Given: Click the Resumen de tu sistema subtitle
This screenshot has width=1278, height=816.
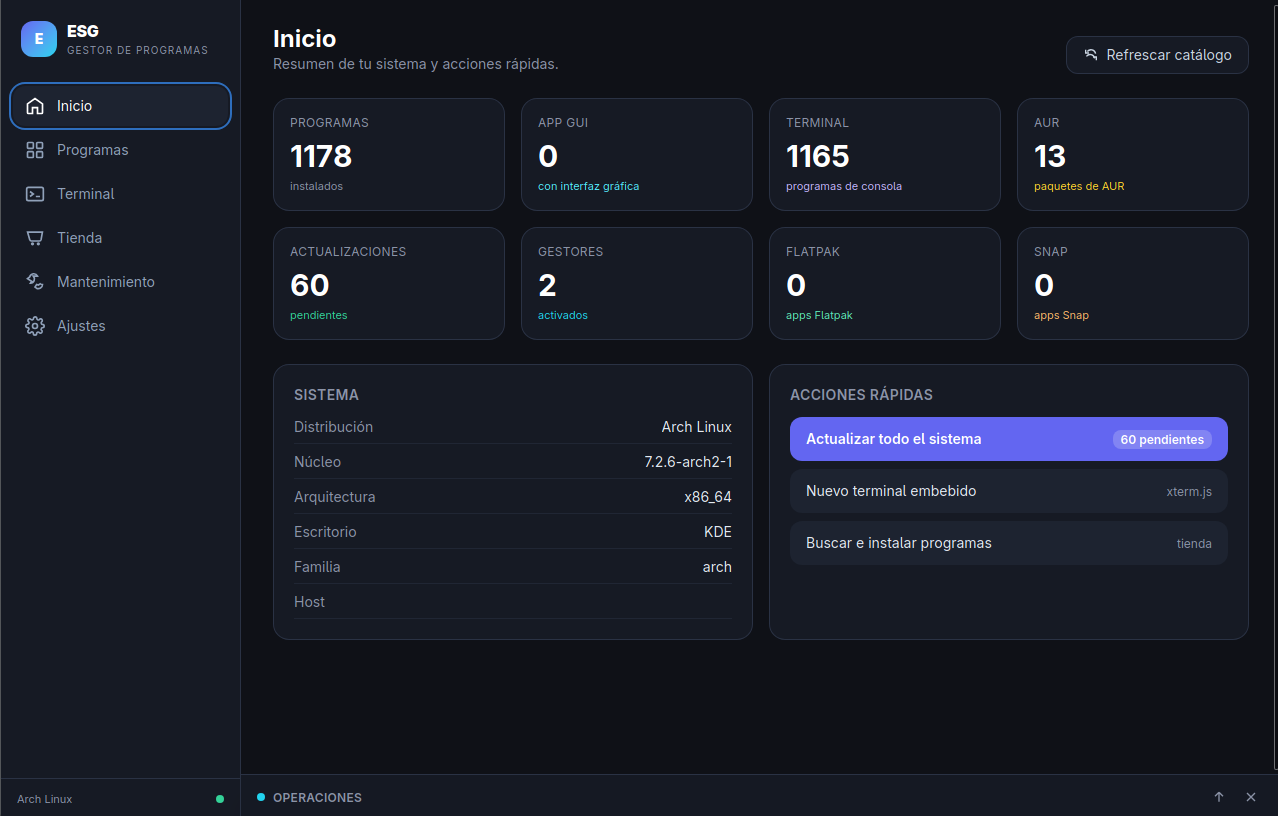Looking at the screenshot, I should tap(416, 64).
